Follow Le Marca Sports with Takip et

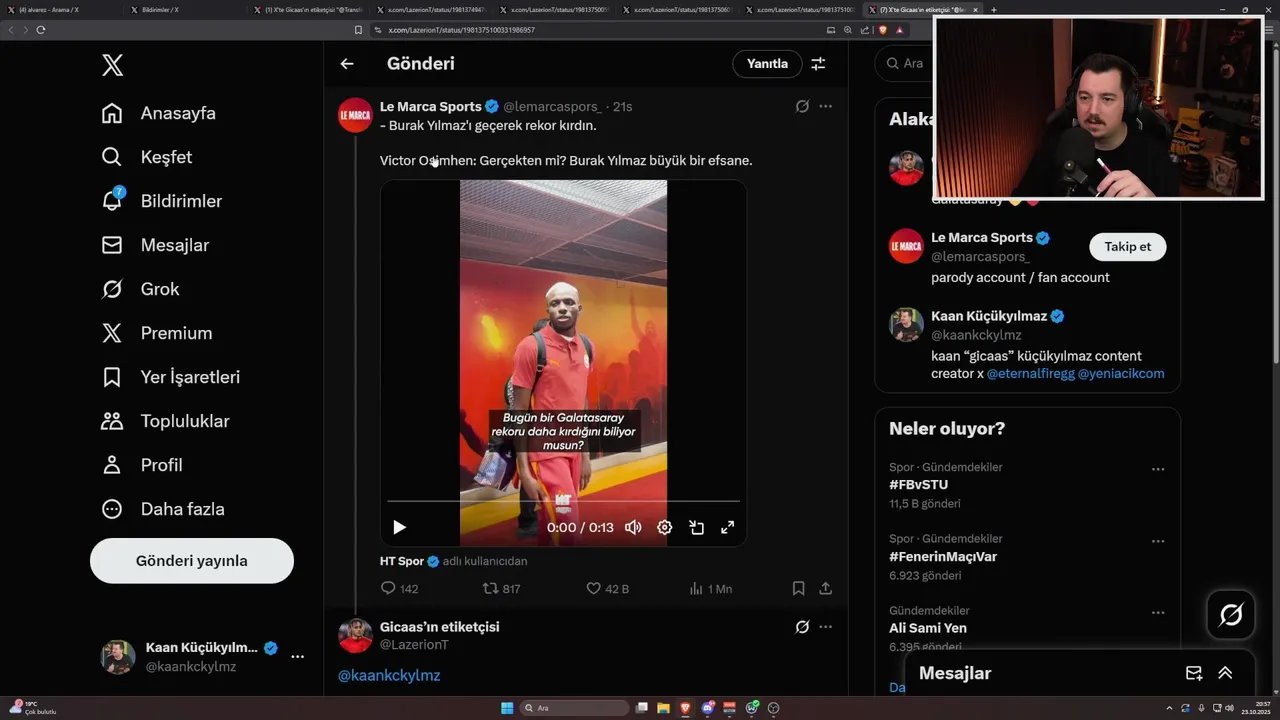(x=1127, y=247)
